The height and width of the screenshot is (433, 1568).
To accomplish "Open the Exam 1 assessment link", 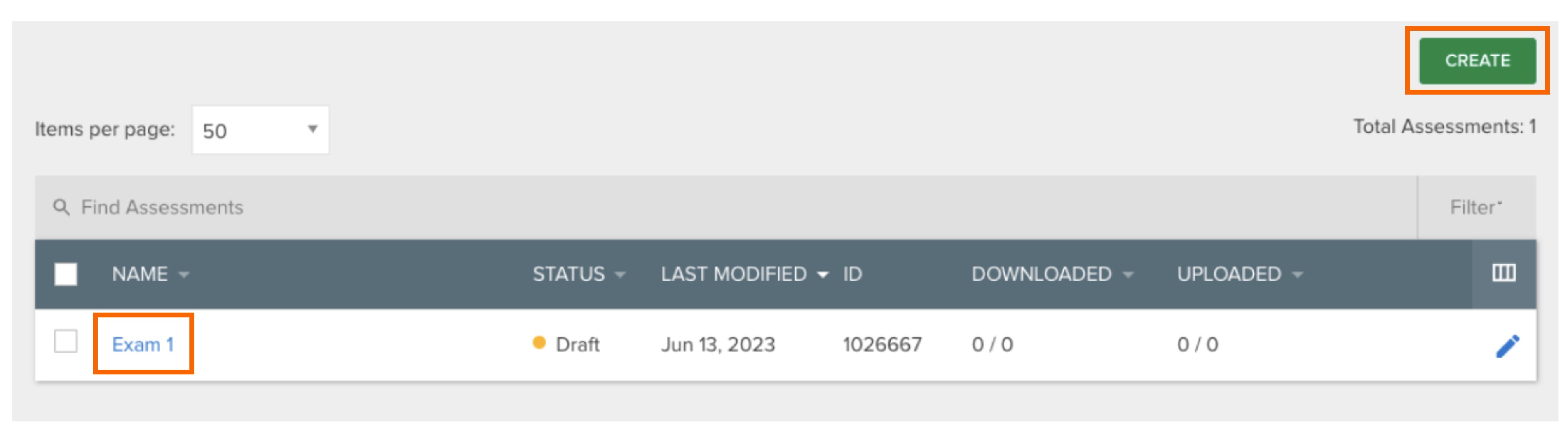I will pos(144,344).
